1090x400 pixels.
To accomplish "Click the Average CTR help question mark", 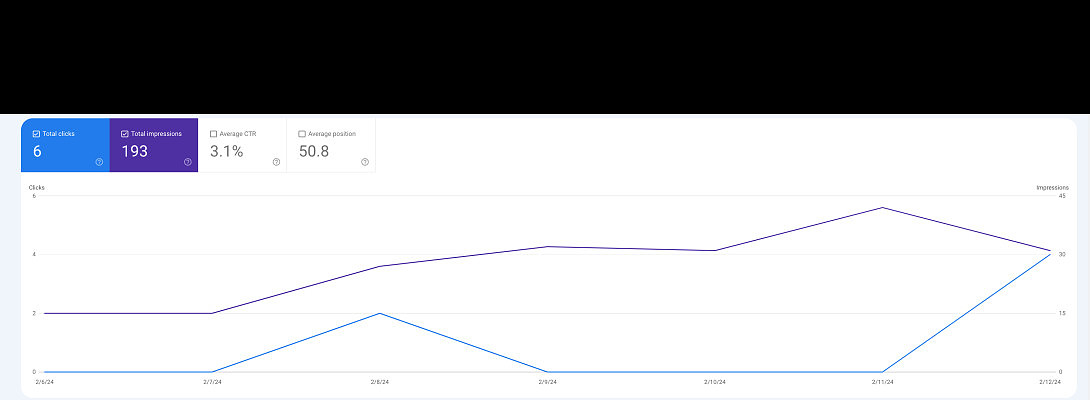I will pyautogui.click(x=276, y=162).
